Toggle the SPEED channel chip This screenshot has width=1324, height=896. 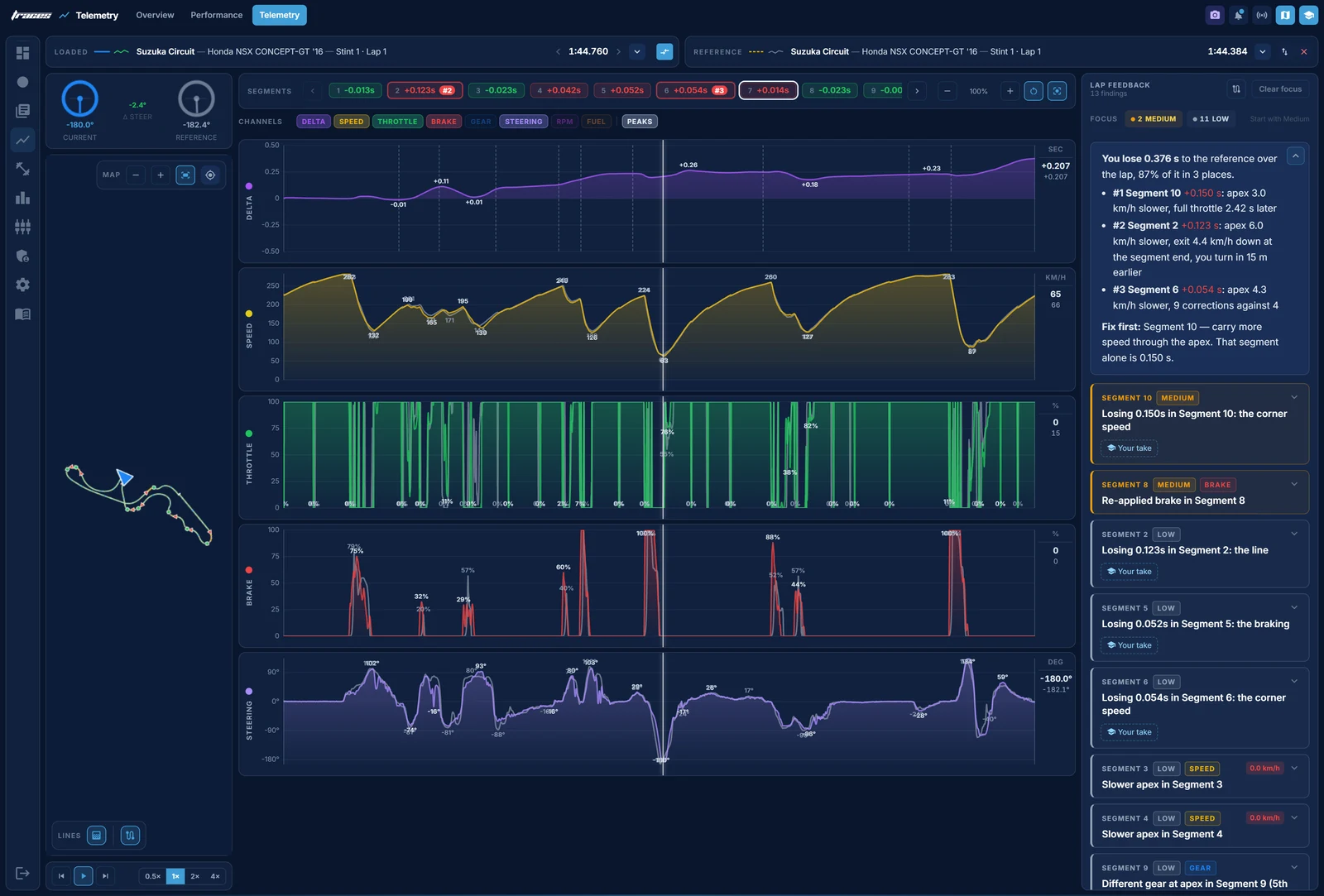[x=352, y=122]
